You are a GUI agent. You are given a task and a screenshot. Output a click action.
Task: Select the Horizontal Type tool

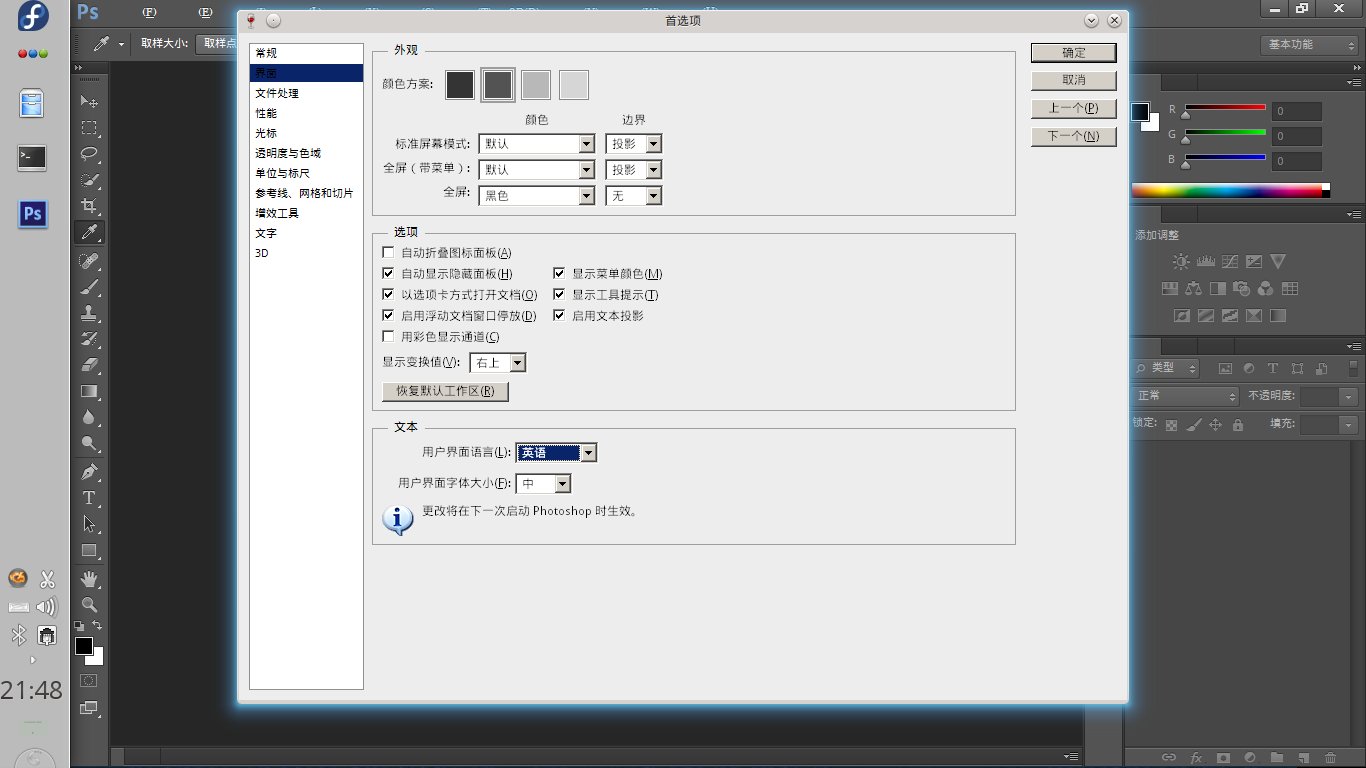coord(89,497)
